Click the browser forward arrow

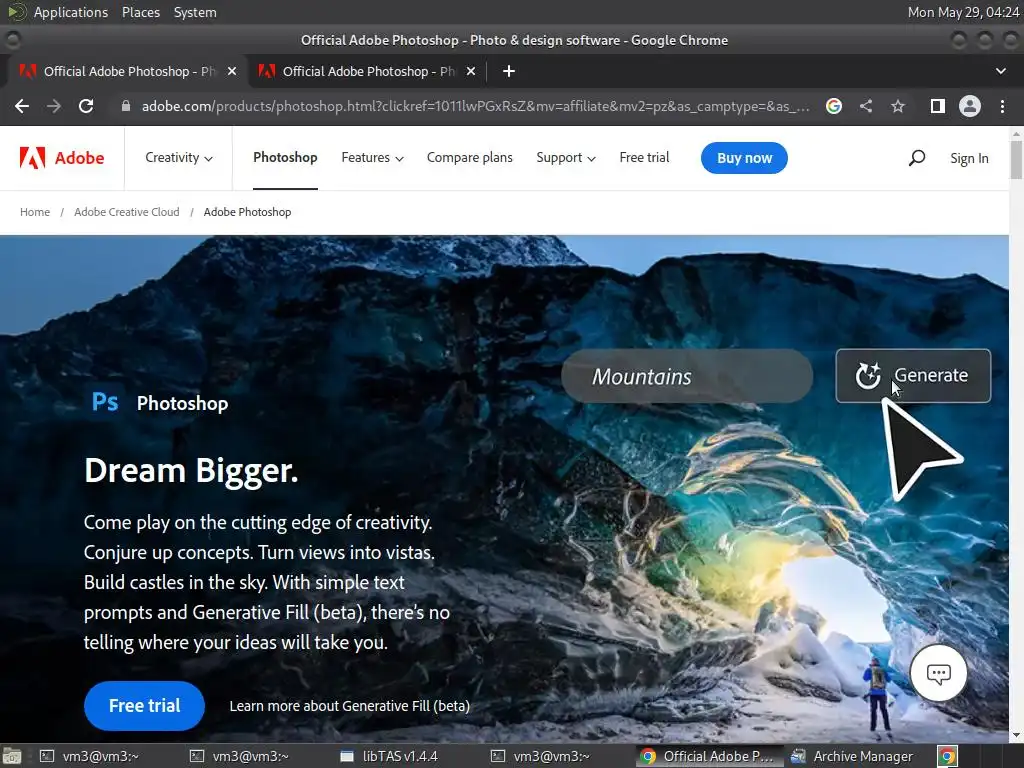coord(54,106)
